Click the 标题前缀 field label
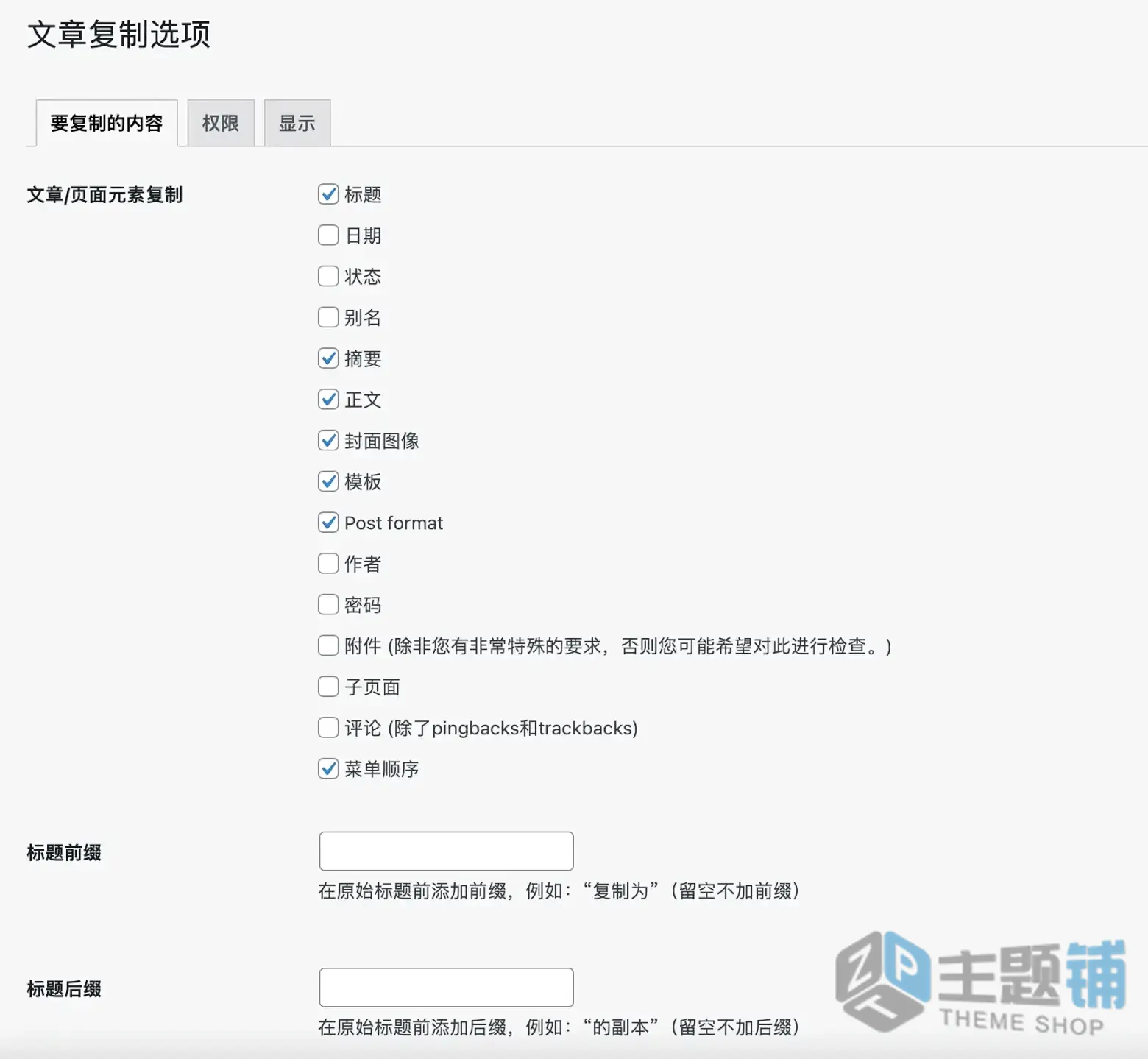Image resolution: width=1148 pixels, height=1059 pixels. click(64, 853)
